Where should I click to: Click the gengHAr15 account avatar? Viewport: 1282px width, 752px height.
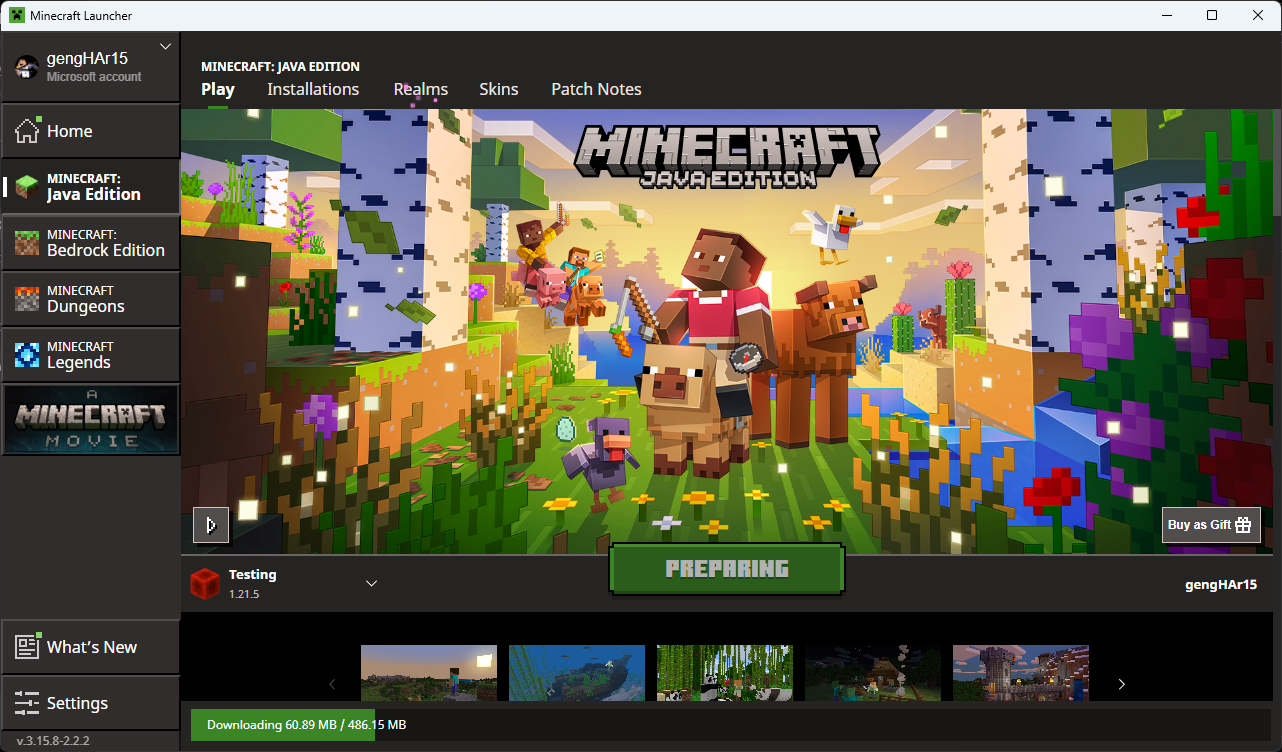pyautogui.click(x=26, y=66)
